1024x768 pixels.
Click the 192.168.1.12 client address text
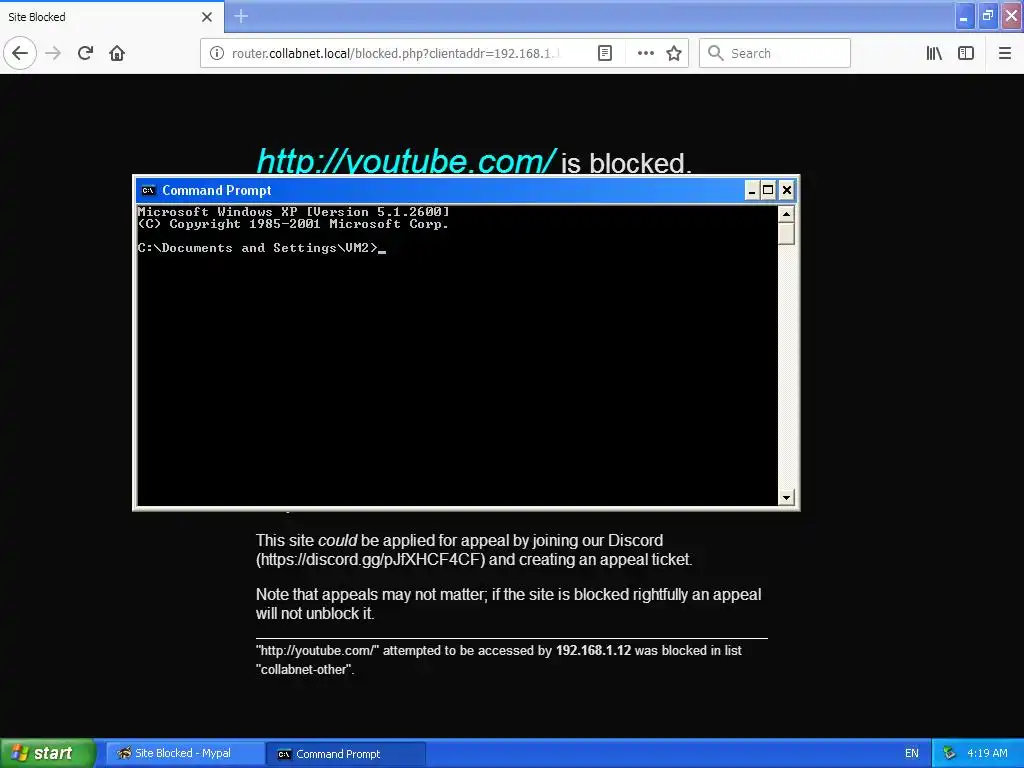tap(593, 650)
